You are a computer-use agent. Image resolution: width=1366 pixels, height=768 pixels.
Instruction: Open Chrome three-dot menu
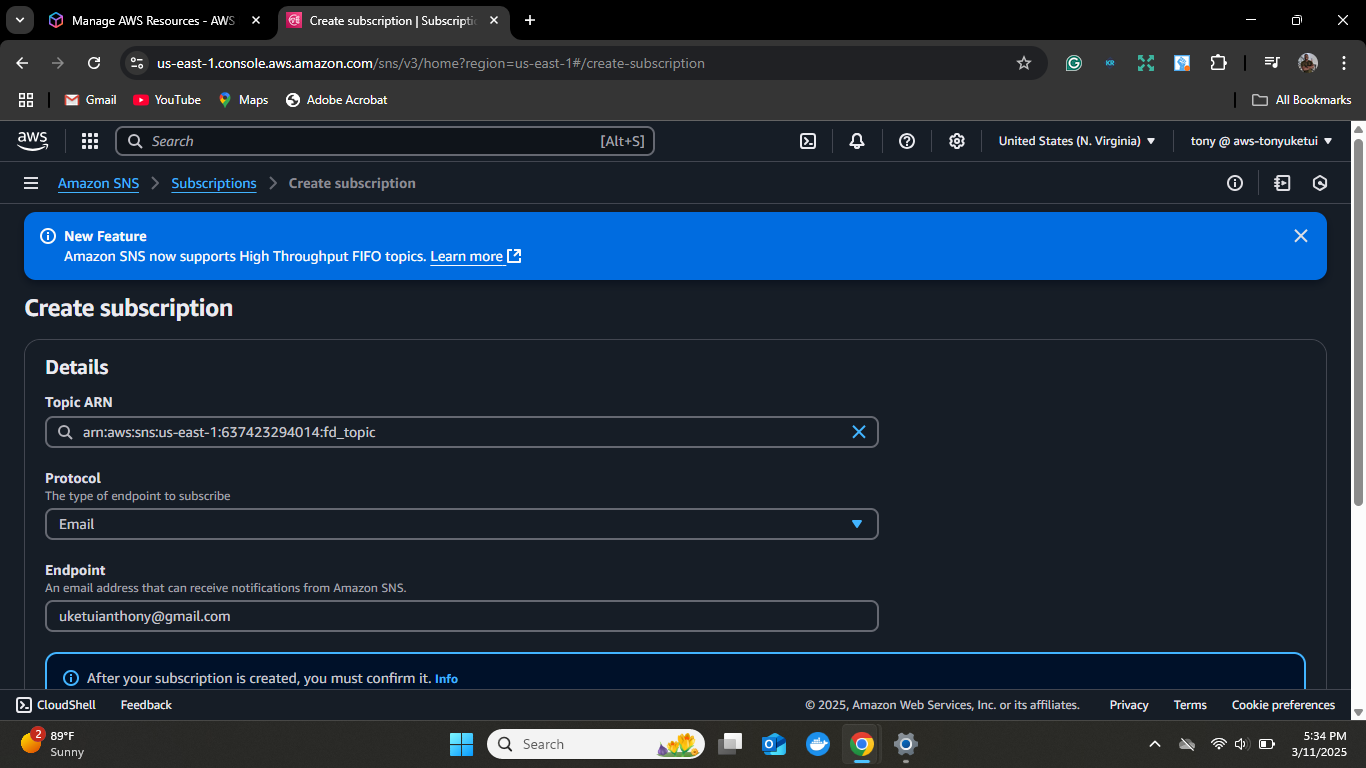[x=1342, y=63]
